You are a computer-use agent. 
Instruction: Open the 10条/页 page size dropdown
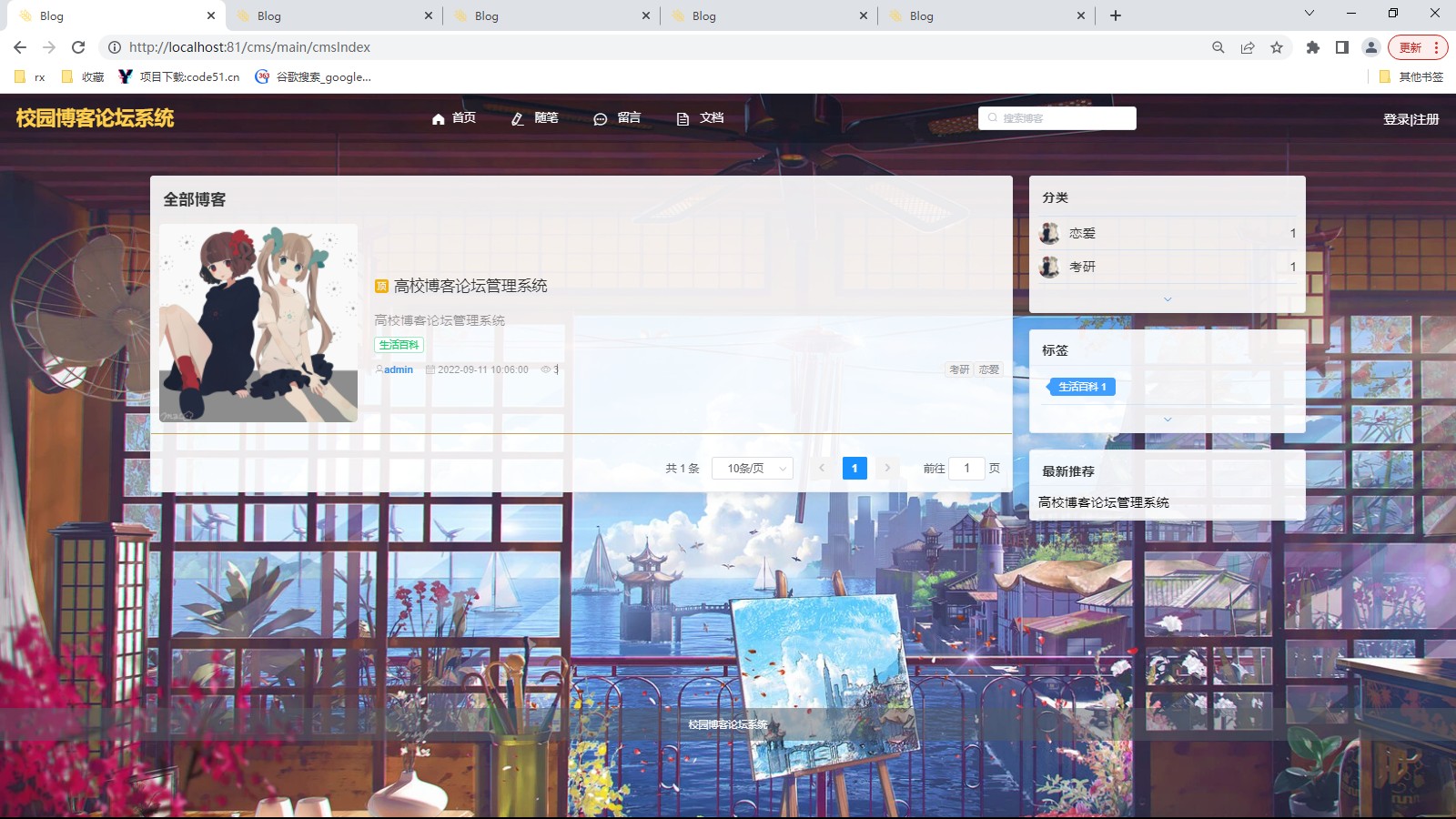pyautogui.click(x=753, y=468)
